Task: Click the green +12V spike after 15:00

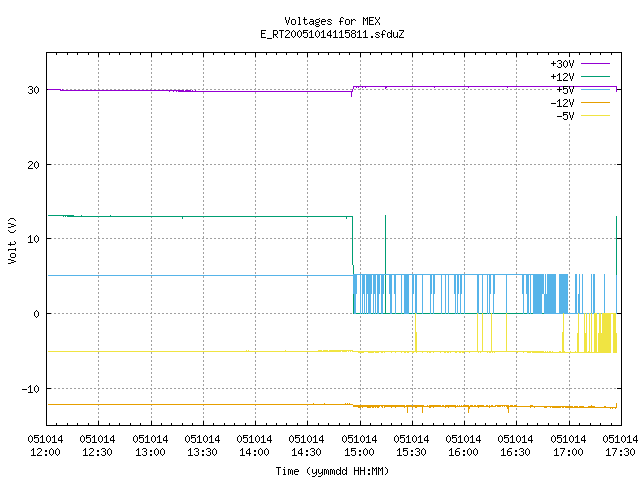Action: [385, 245]
